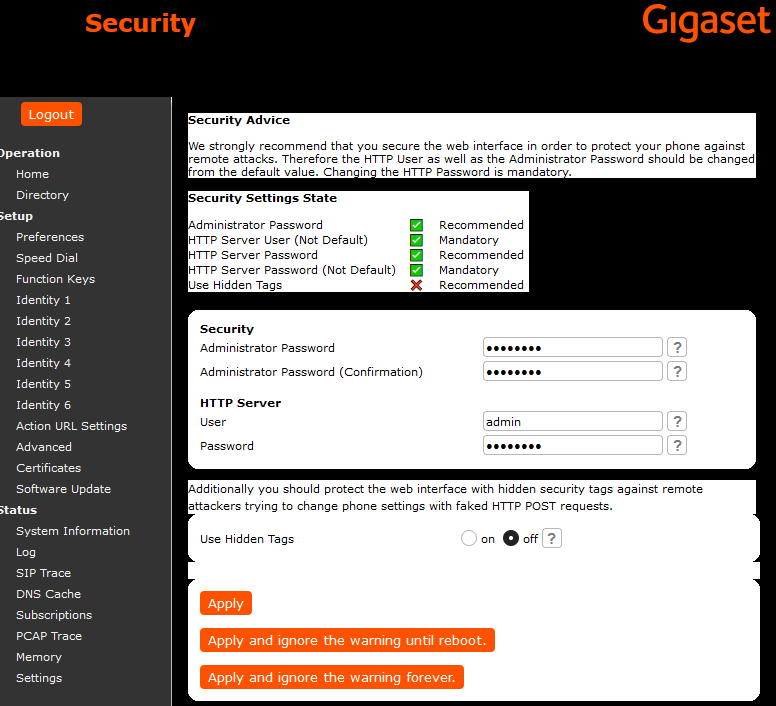Image resolution: width=776 pixels, height=706 pixels.
Task: Open the Settings status page
Action: pos(39,678)
